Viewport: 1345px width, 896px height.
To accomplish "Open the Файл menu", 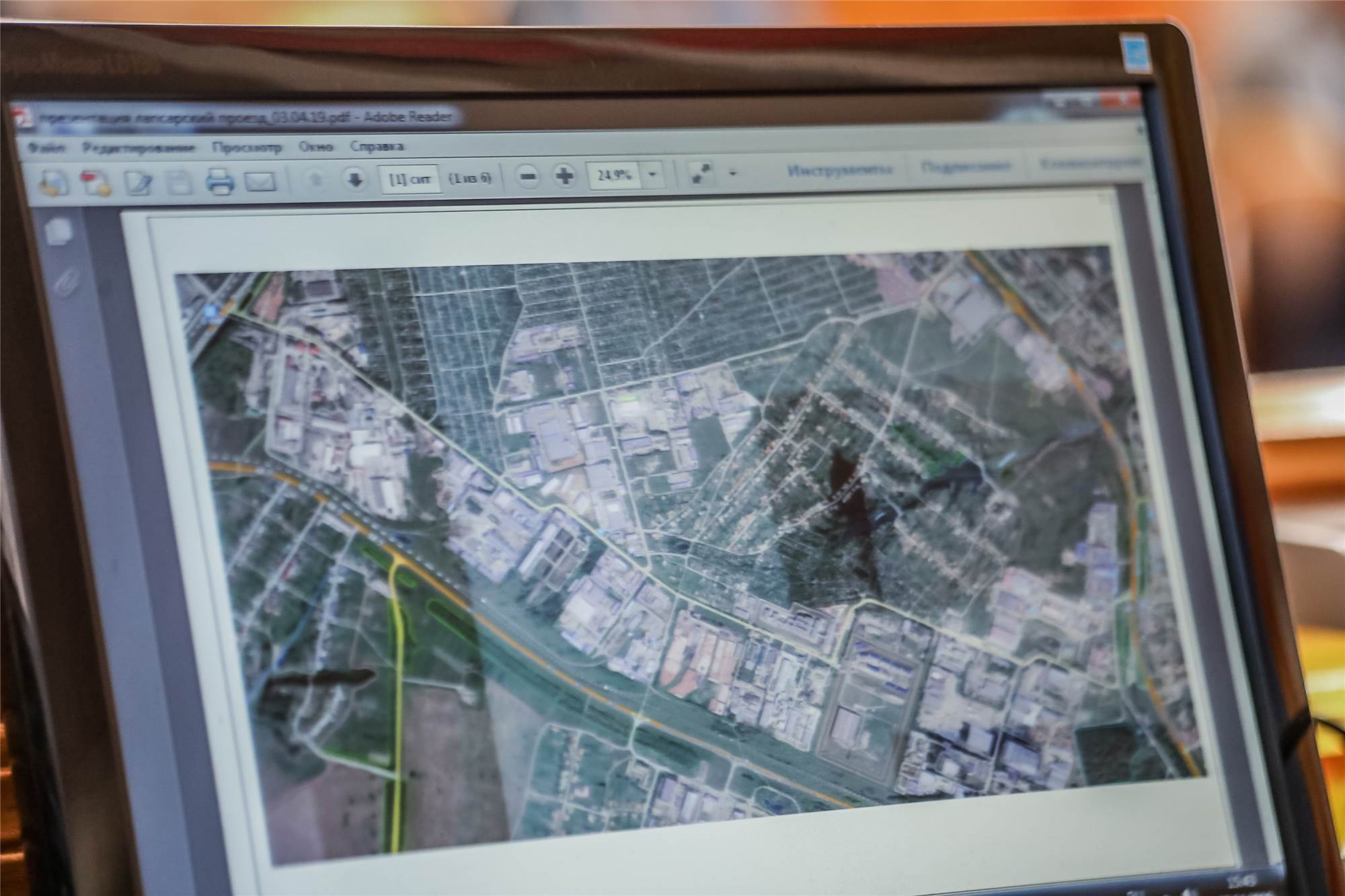I will point(47,148).
